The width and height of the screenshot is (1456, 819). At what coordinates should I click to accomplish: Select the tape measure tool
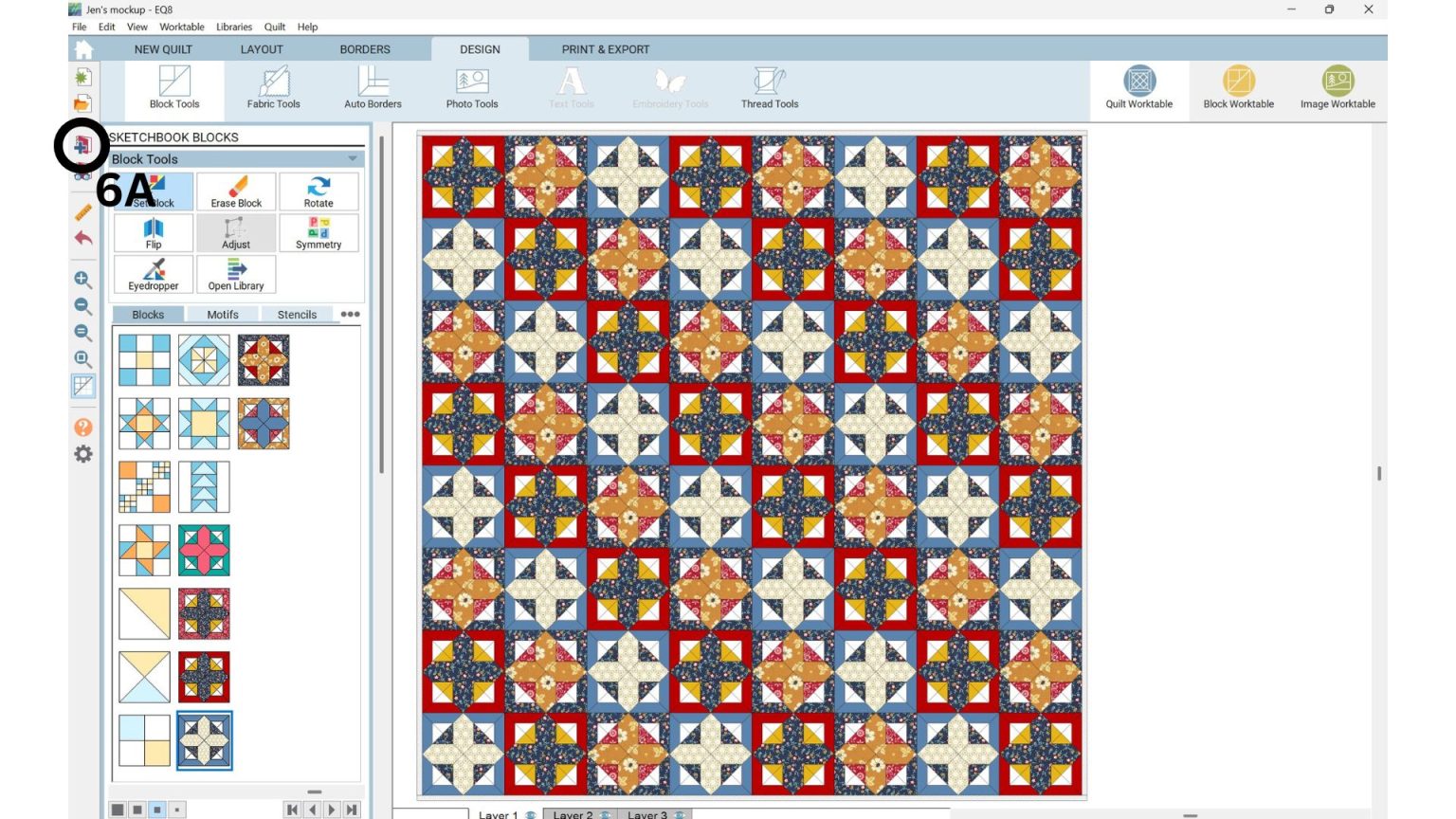coord(83,211)
